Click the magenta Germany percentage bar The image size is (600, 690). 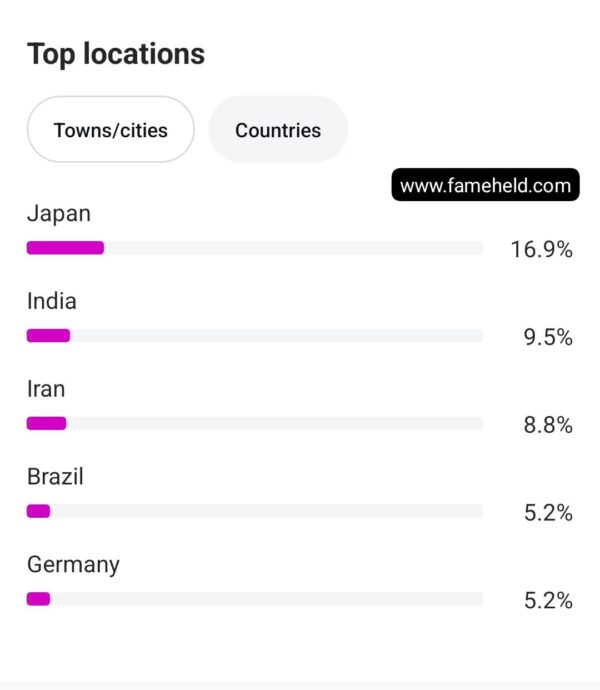tap(38, 599)
